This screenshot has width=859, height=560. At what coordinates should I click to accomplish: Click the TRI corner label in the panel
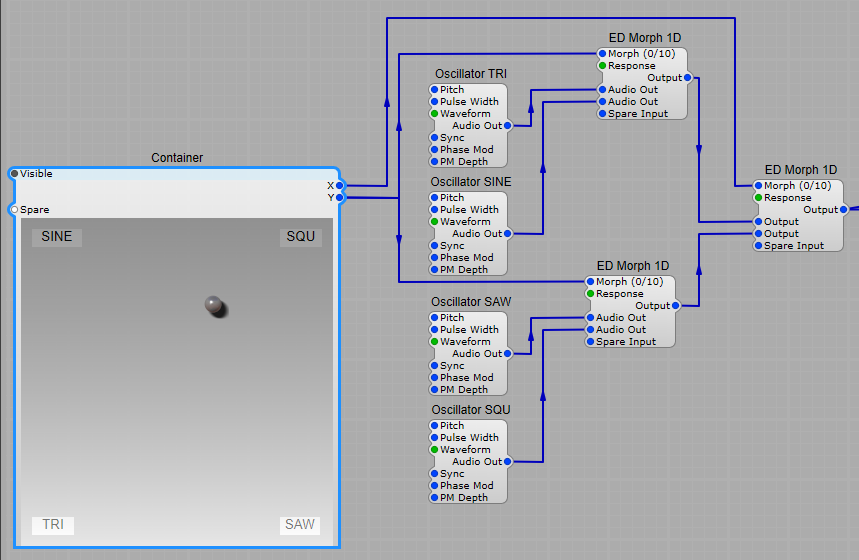pyautogui.click(x=53, y=525)
